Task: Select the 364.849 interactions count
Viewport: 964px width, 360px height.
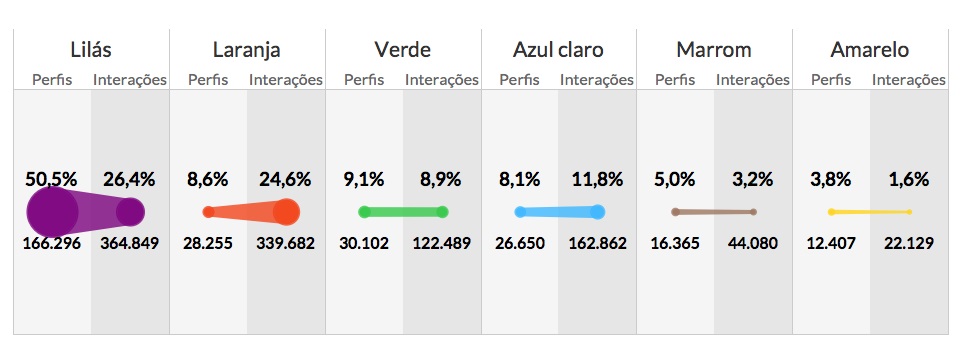Action: coord(130,243)
